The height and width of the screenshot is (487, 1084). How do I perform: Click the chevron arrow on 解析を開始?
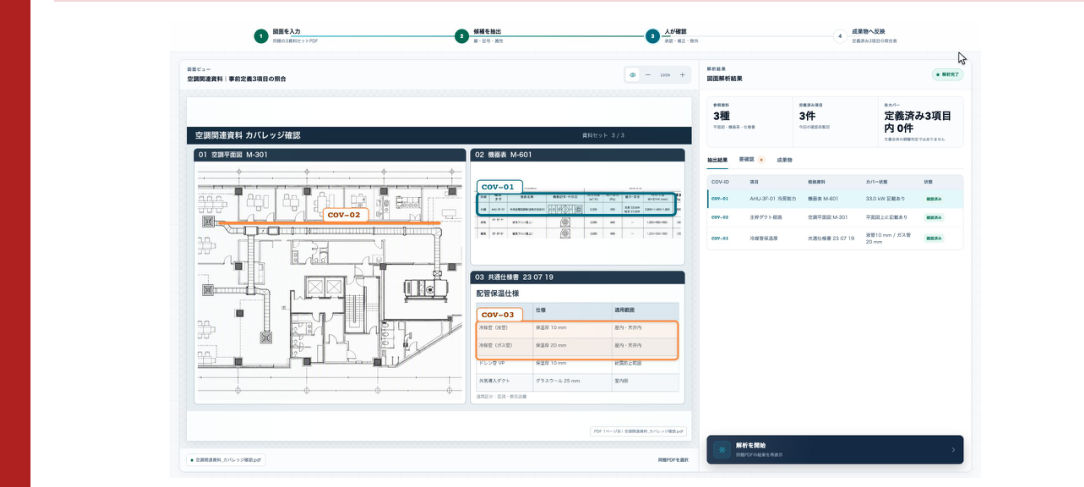(x=953, y=450)
